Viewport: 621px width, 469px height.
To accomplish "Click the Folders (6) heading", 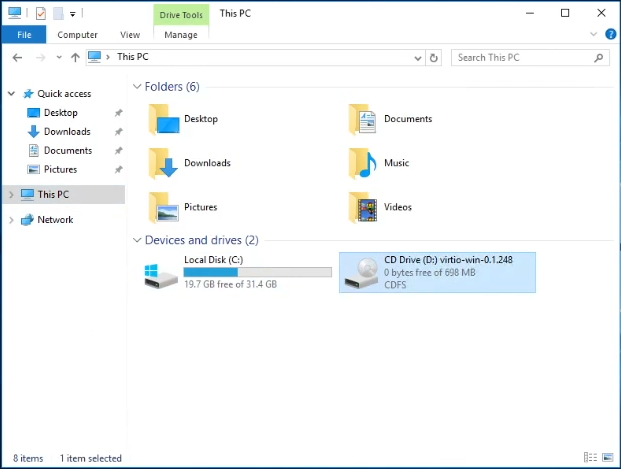I will tap(172, 86).
